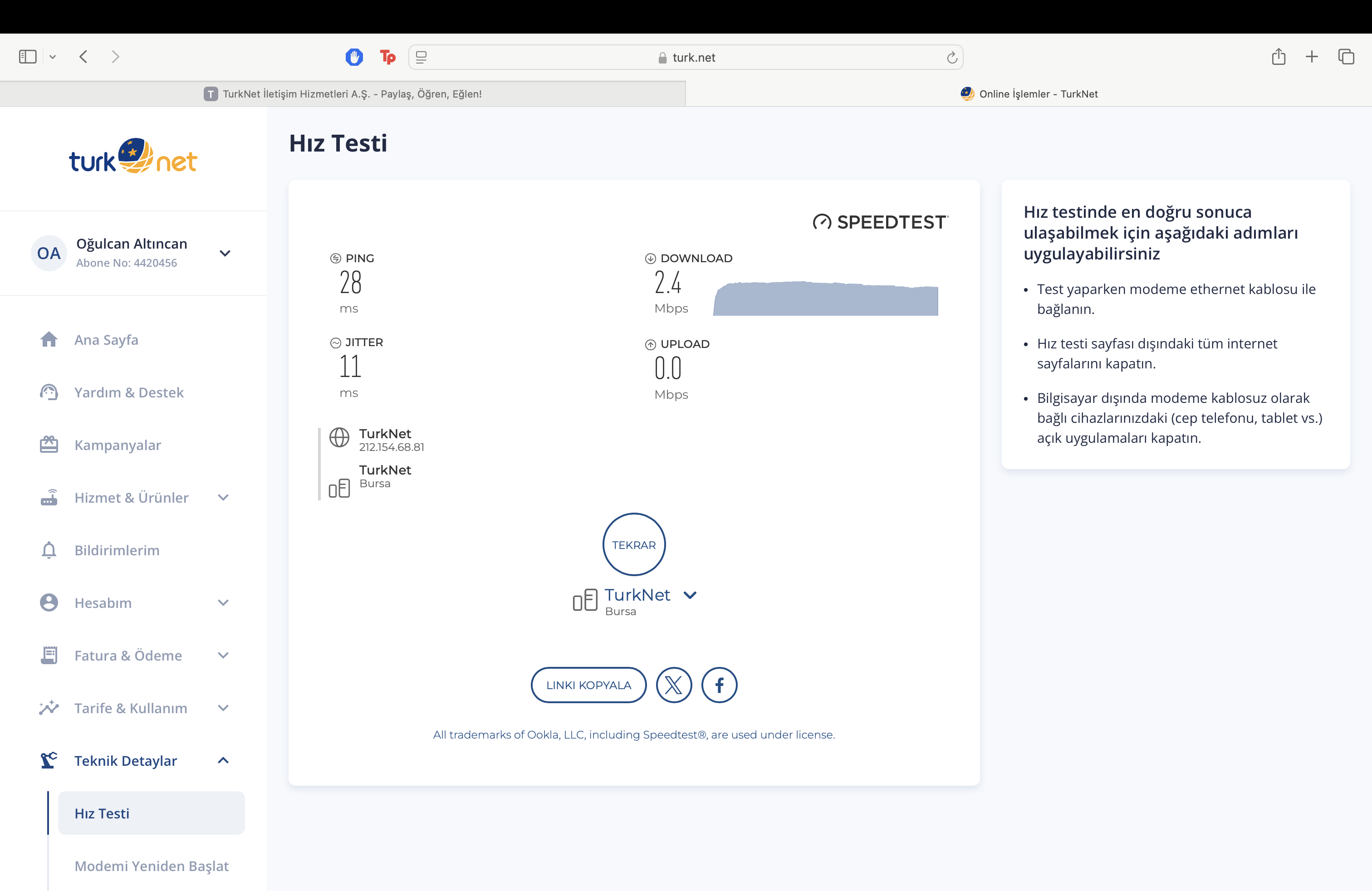This screenshot has width=1372, height=891.
Task: Click the turk.net address bar
Action: pyautogui.click(x=686, y=57)
